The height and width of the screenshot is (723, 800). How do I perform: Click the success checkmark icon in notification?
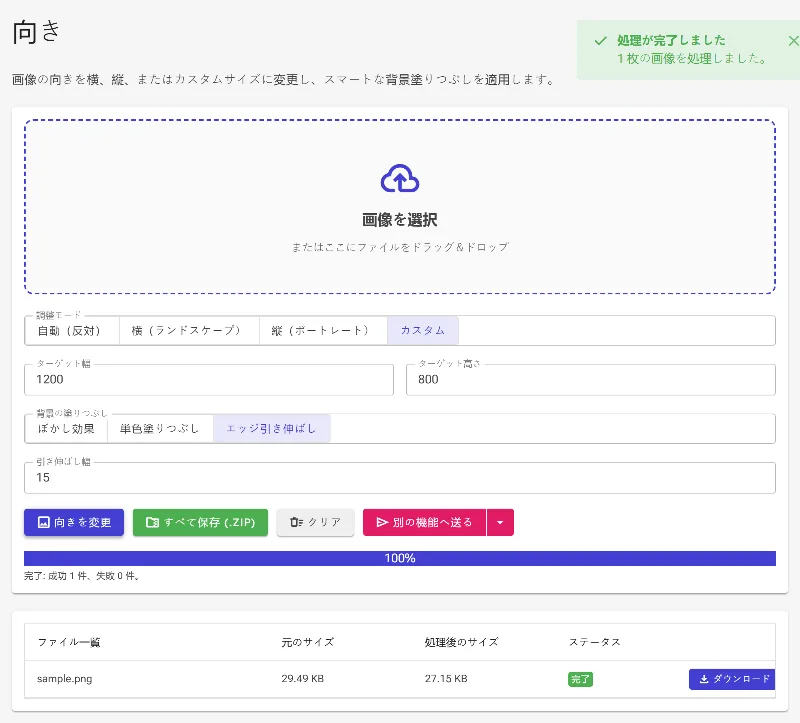(x=601, y=41)
